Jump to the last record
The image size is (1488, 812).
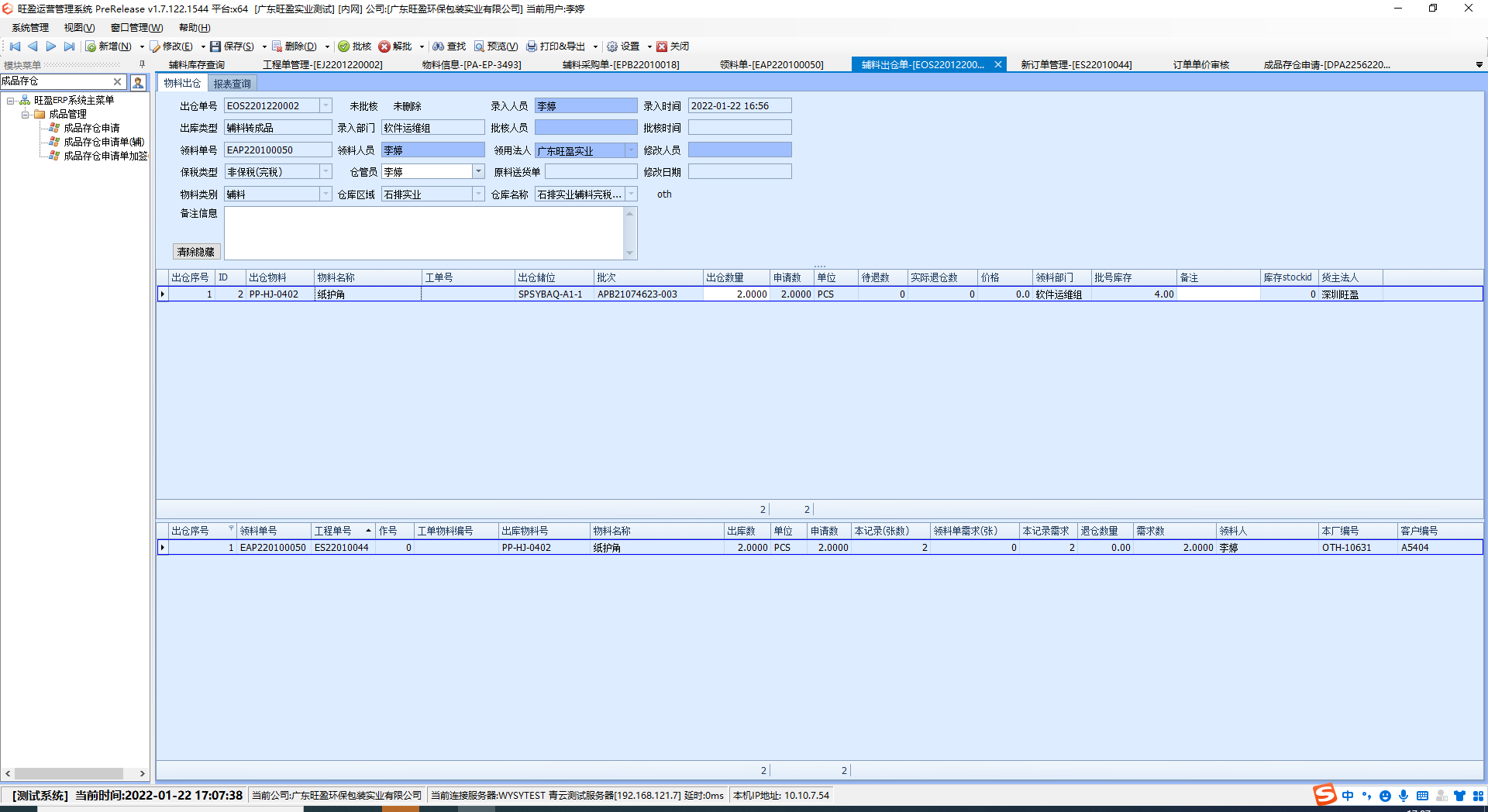[69, 46]
